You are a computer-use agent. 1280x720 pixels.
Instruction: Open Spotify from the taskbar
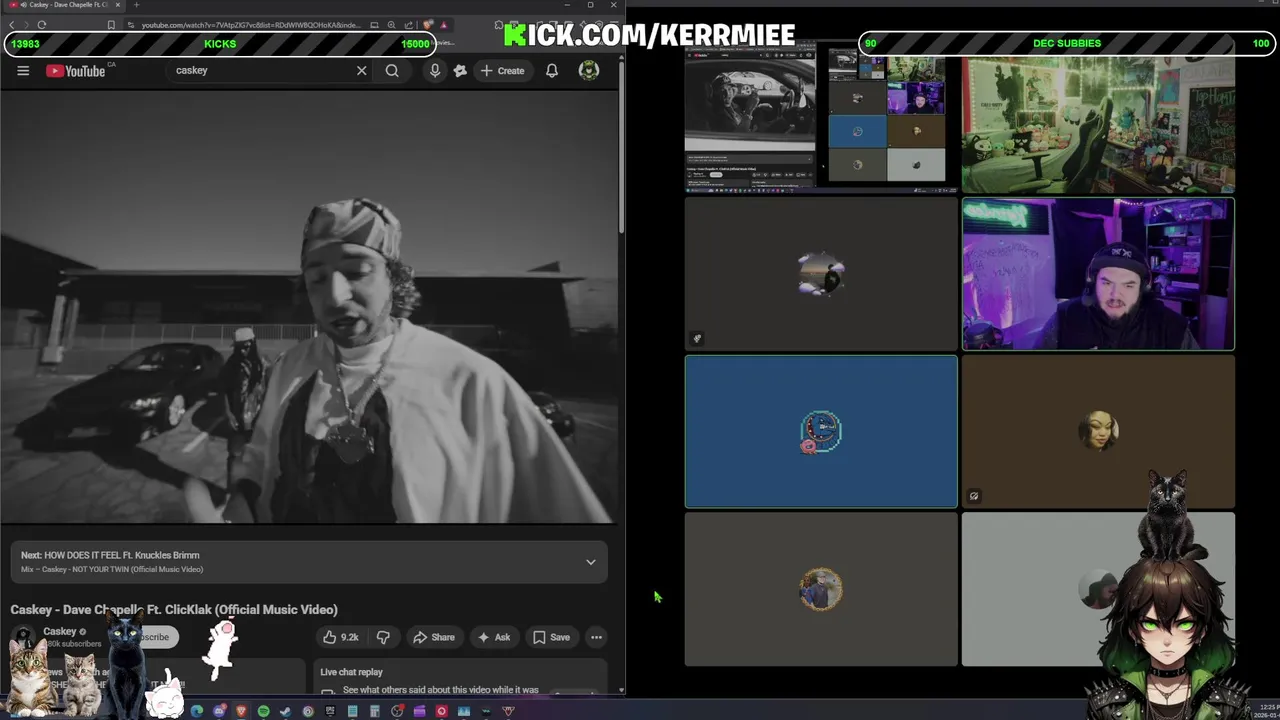263,711
